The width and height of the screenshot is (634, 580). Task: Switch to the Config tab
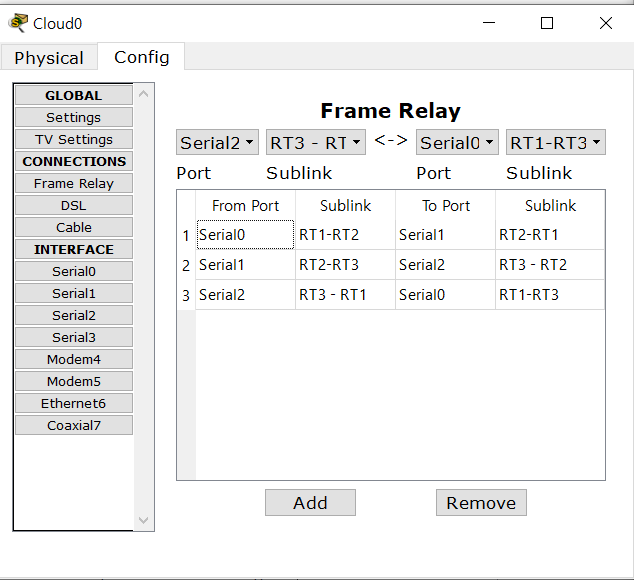pyautogui.click(x=142, y=57)
